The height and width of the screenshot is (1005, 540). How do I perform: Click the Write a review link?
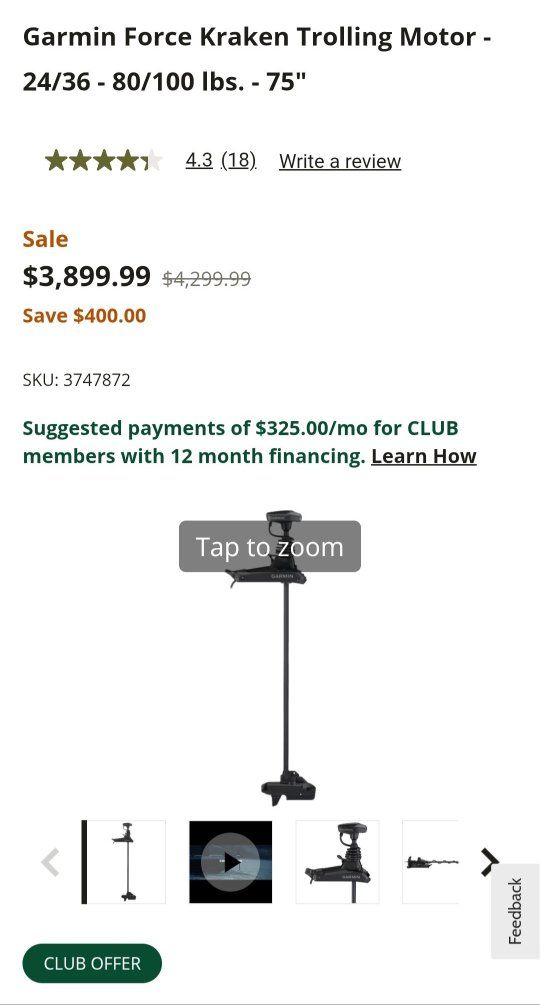pos(340,161)
